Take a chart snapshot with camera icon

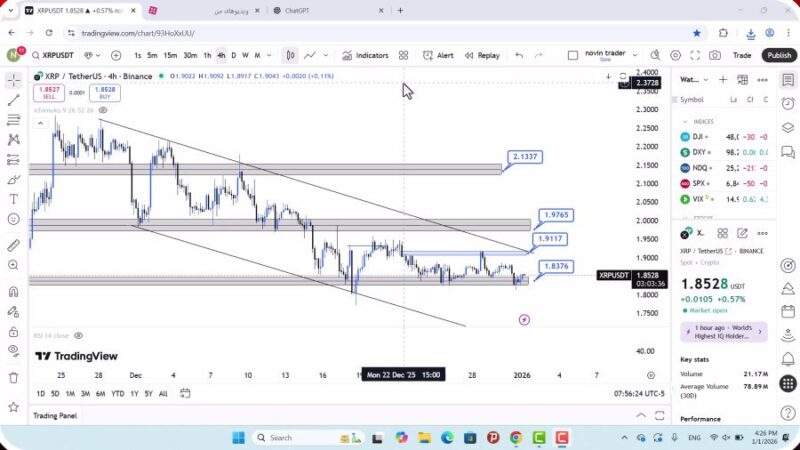pyautogui.click(x=715, y=56)
